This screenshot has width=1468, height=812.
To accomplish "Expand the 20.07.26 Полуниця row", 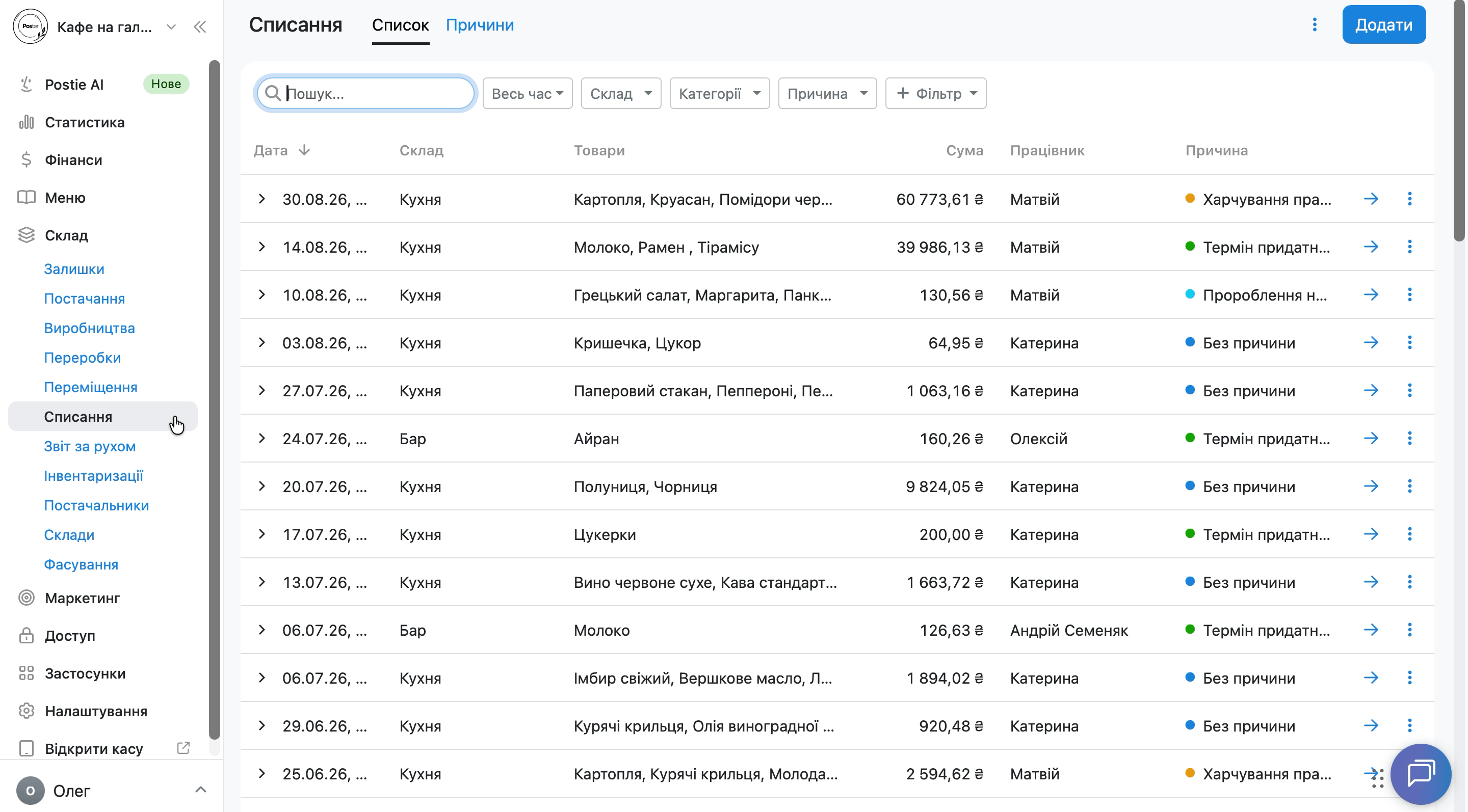I will (x=261, y=485).
